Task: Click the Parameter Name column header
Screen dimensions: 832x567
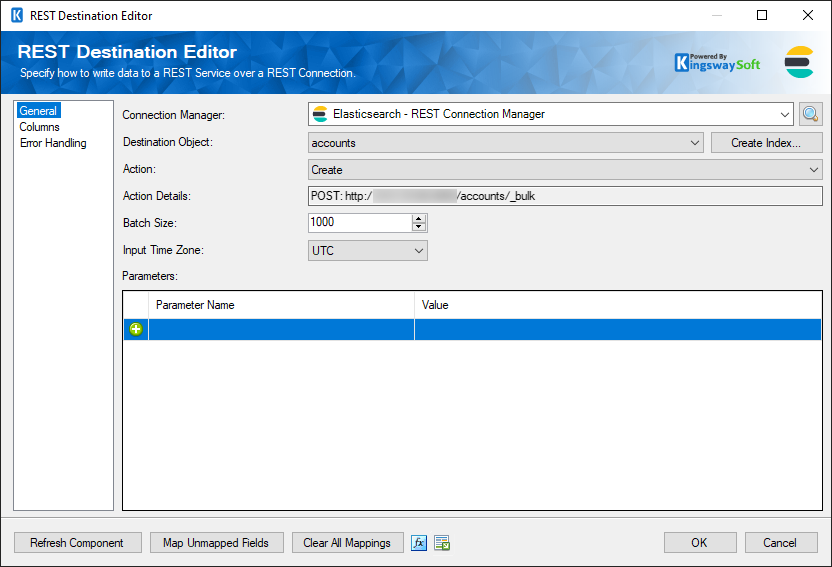Action: 281,305
